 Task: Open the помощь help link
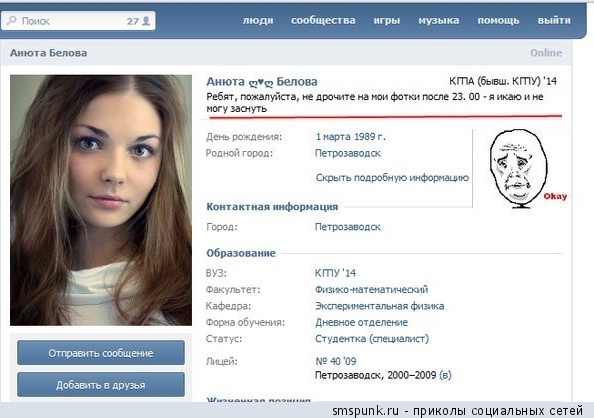click(498, 20)
